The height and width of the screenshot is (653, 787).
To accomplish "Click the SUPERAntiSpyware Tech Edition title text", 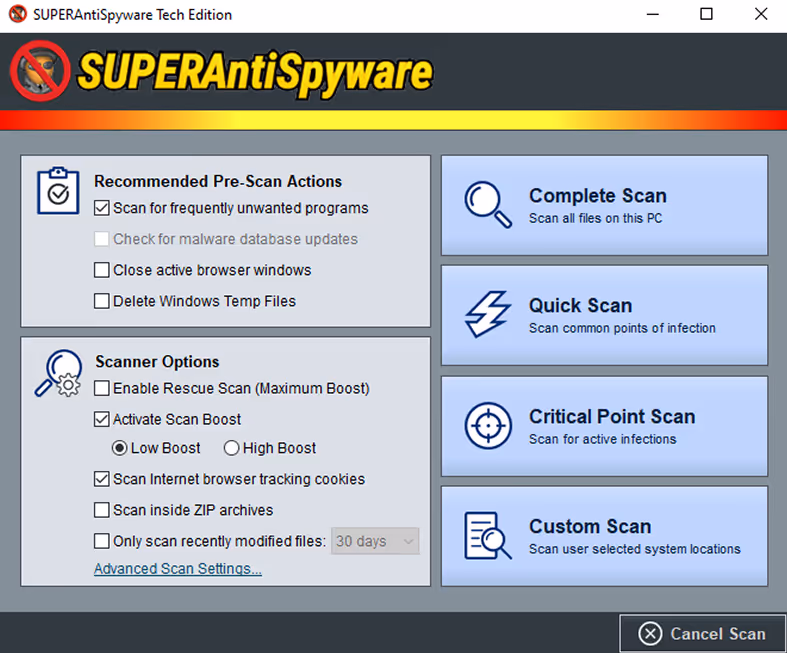I will [133, 15].
